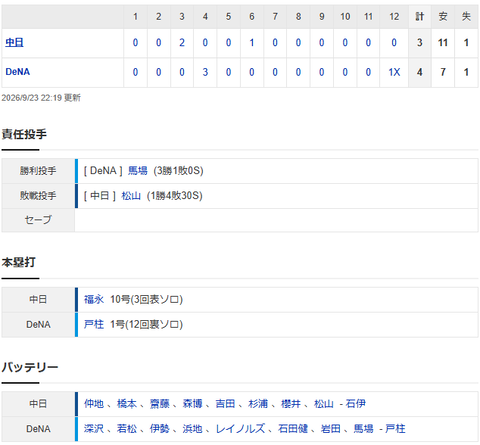
Task: Open the DeNA team link in scoreboard
Action: point(18,72)
